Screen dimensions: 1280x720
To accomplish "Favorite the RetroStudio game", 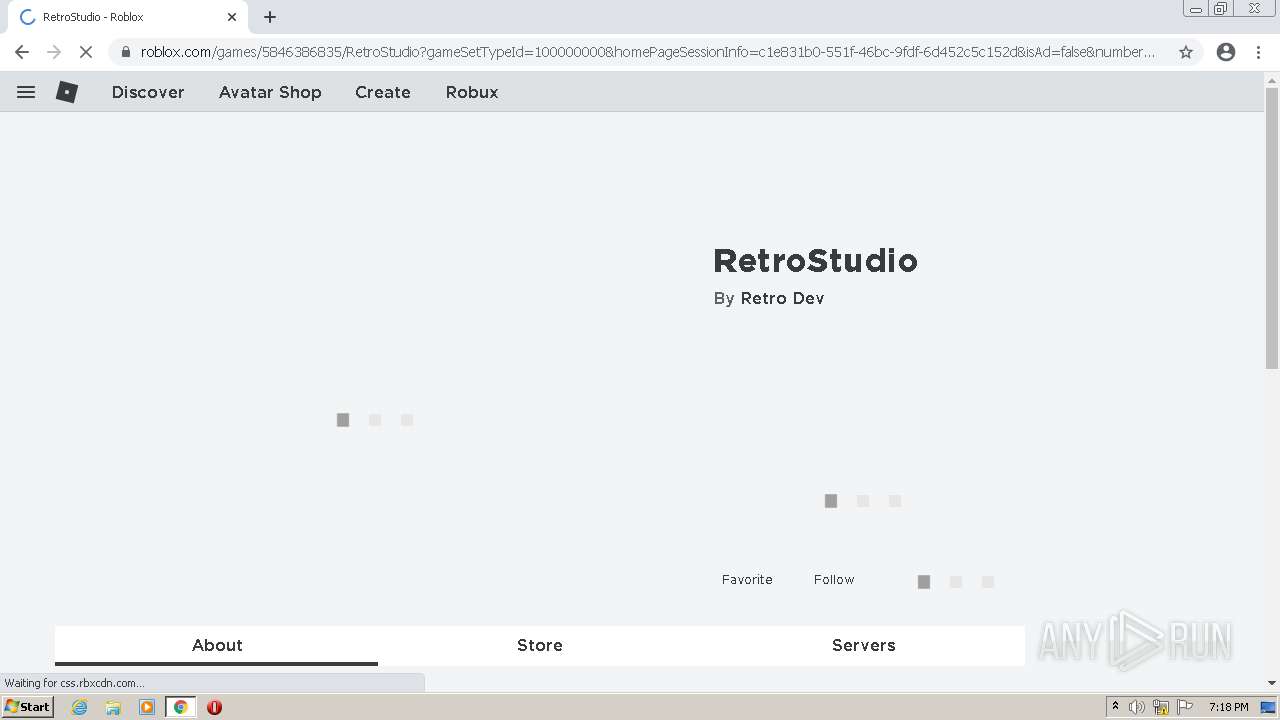I will point(747,579).
